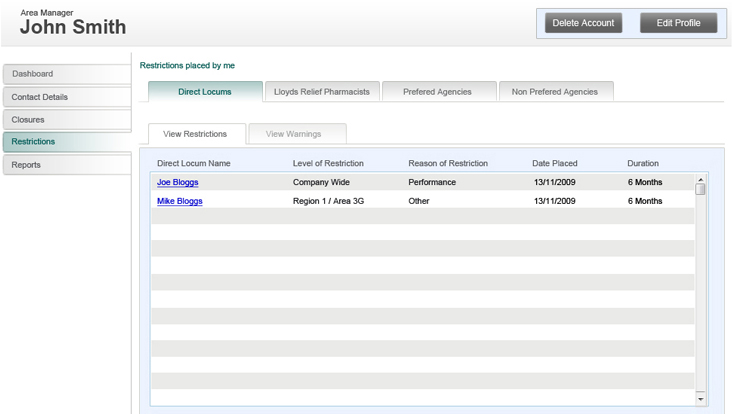Click the Date Placed column header
This screenshot has height=414, width=732.
click(x=555, y=163)
